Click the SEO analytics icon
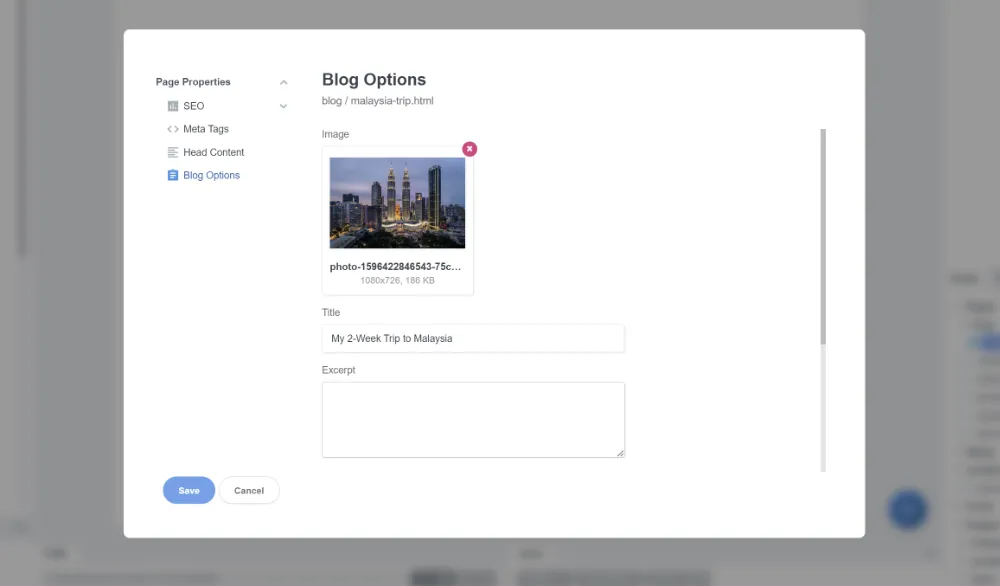The width and height of the screenshot is (1000, 586). [x=171, y=105]
